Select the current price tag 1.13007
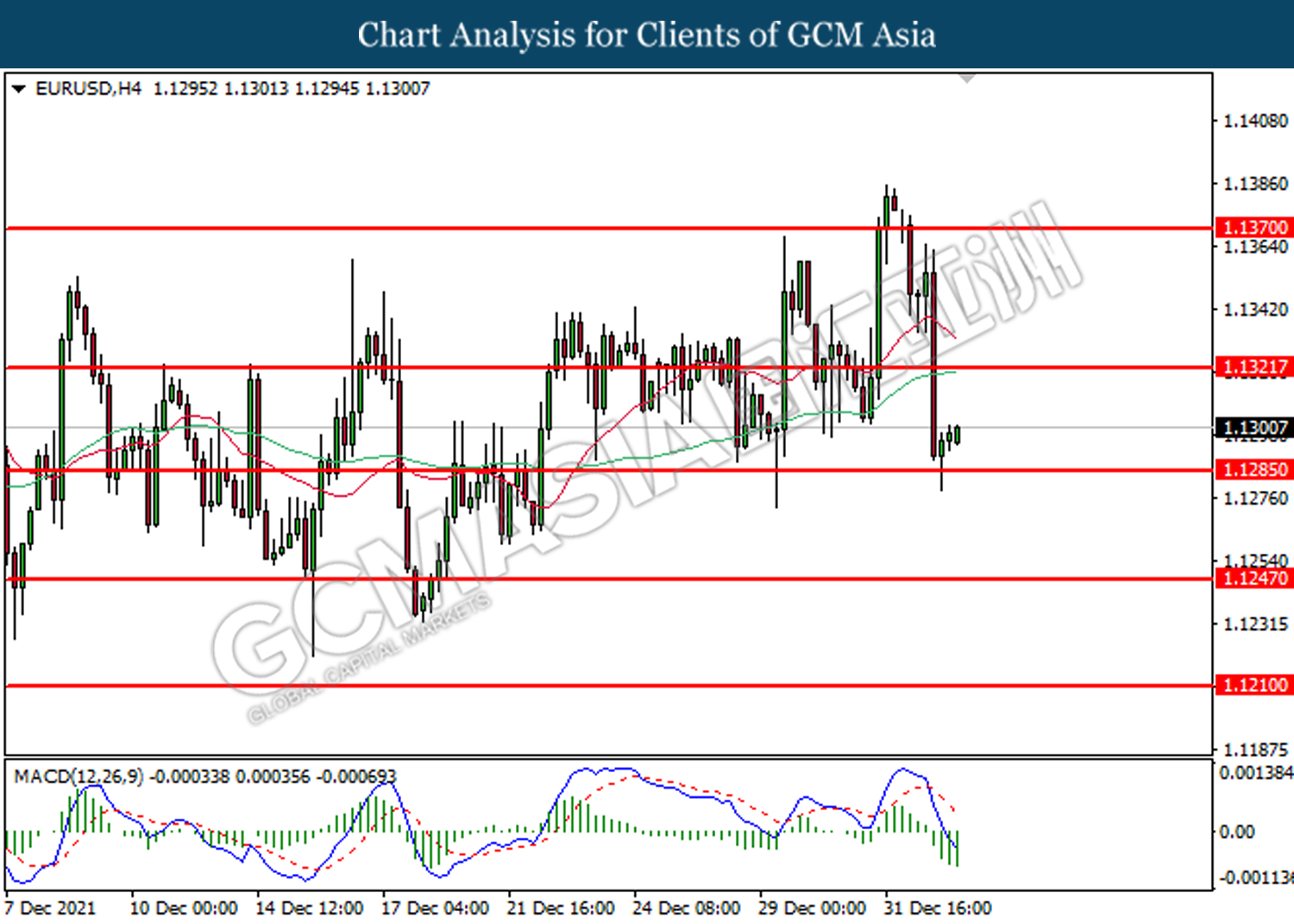The image size is (1294, 924). coord(1254,428)
